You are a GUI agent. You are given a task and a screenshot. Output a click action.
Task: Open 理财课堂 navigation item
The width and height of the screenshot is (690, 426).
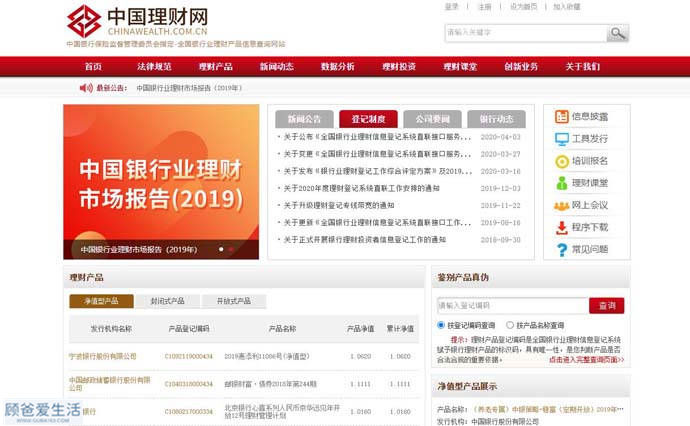460,66
